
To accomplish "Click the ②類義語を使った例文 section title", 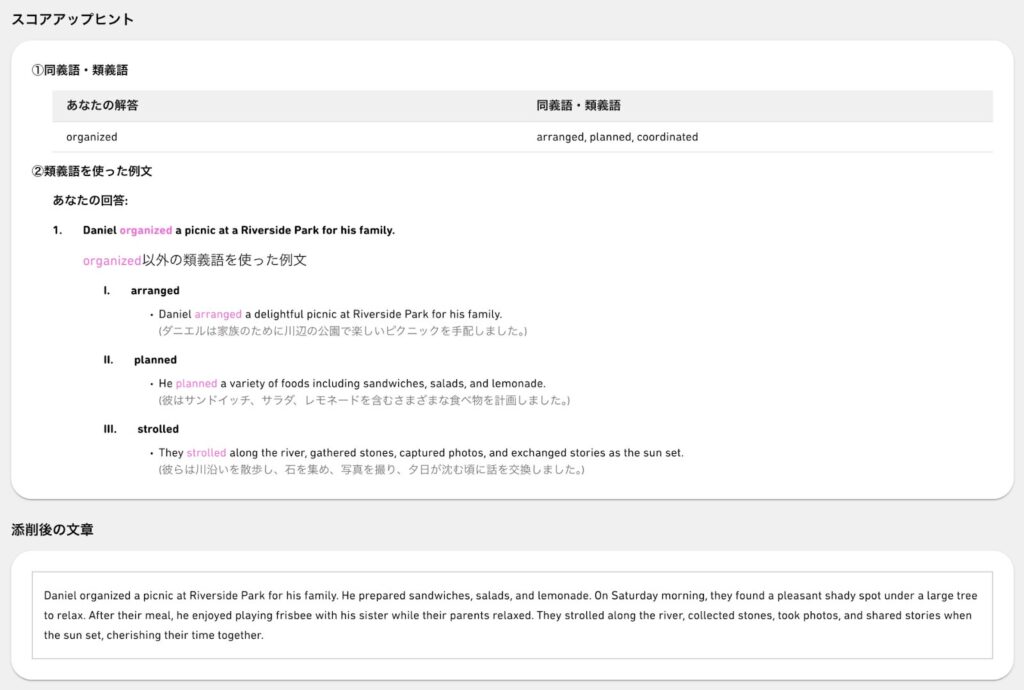I will coord(91,172).
